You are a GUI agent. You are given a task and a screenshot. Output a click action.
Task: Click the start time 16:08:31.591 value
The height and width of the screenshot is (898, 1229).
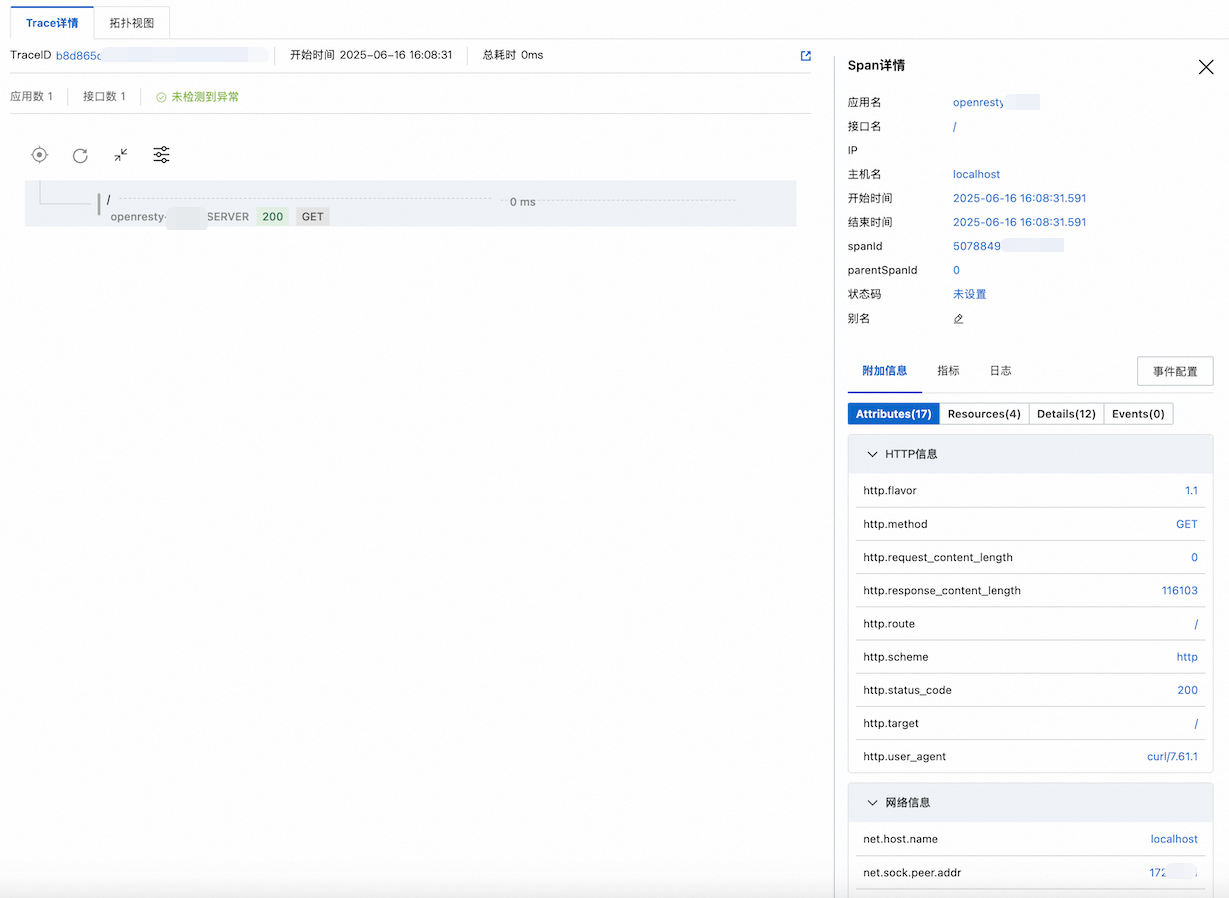(1020, 198)
